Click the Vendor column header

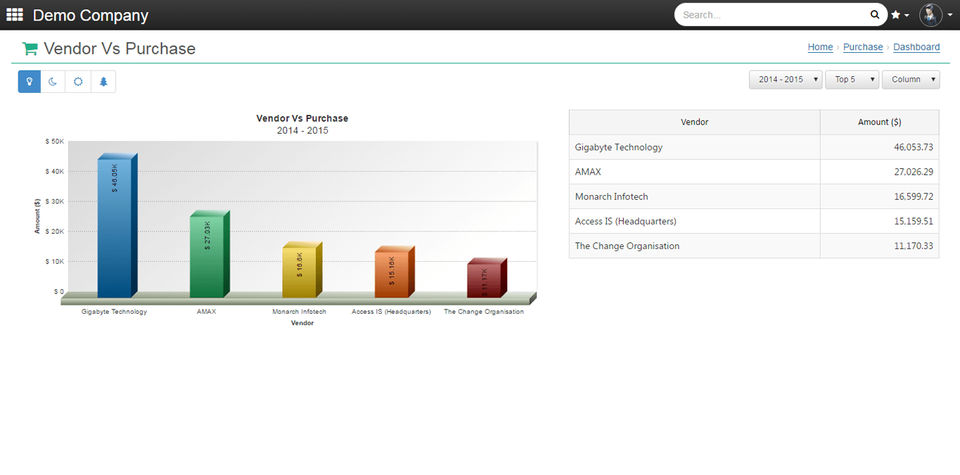click(x=694, y=122)
